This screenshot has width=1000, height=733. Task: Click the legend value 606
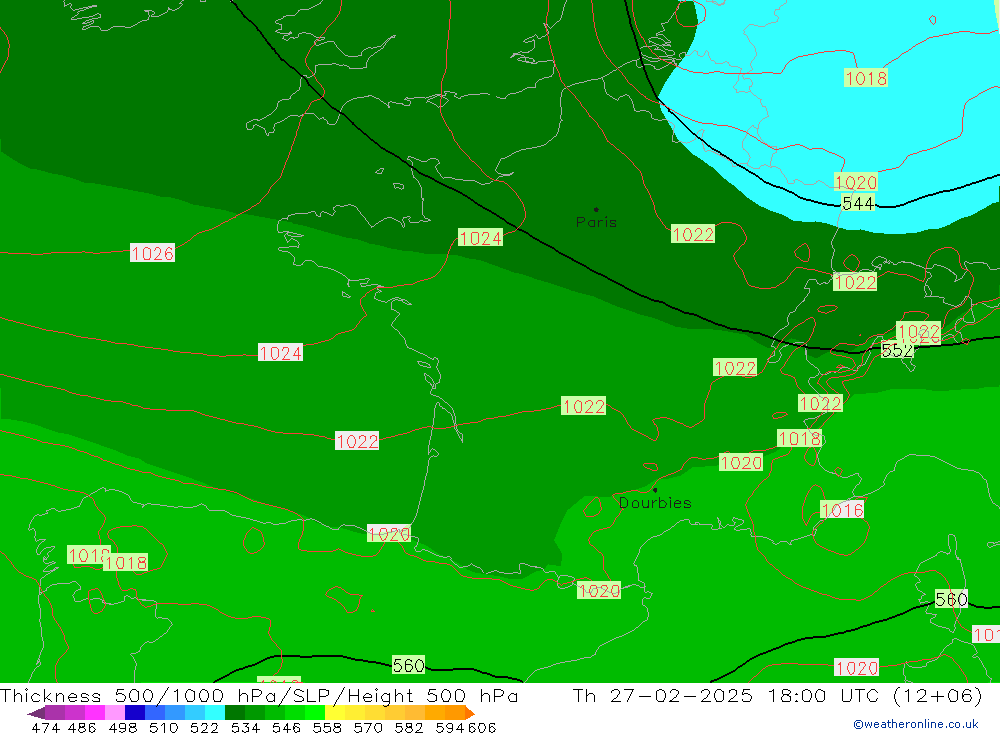[x=482, y=728]
